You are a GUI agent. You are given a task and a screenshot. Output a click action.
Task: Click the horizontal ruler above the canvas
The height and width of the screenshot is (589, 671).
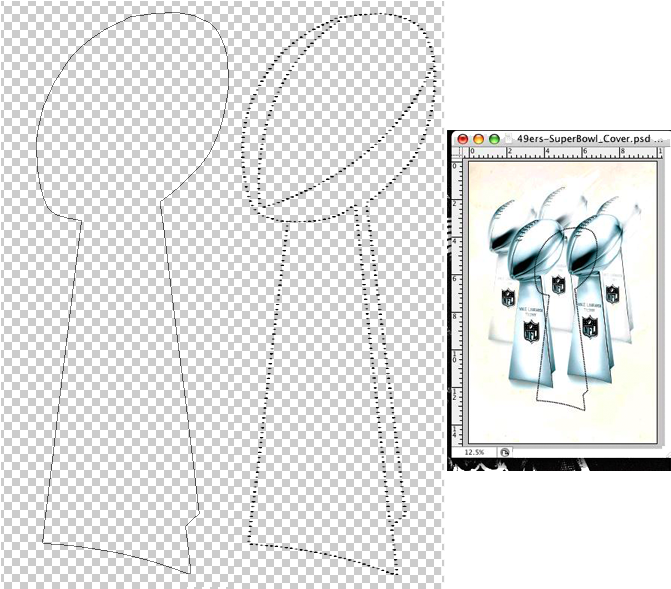[563, 152]
